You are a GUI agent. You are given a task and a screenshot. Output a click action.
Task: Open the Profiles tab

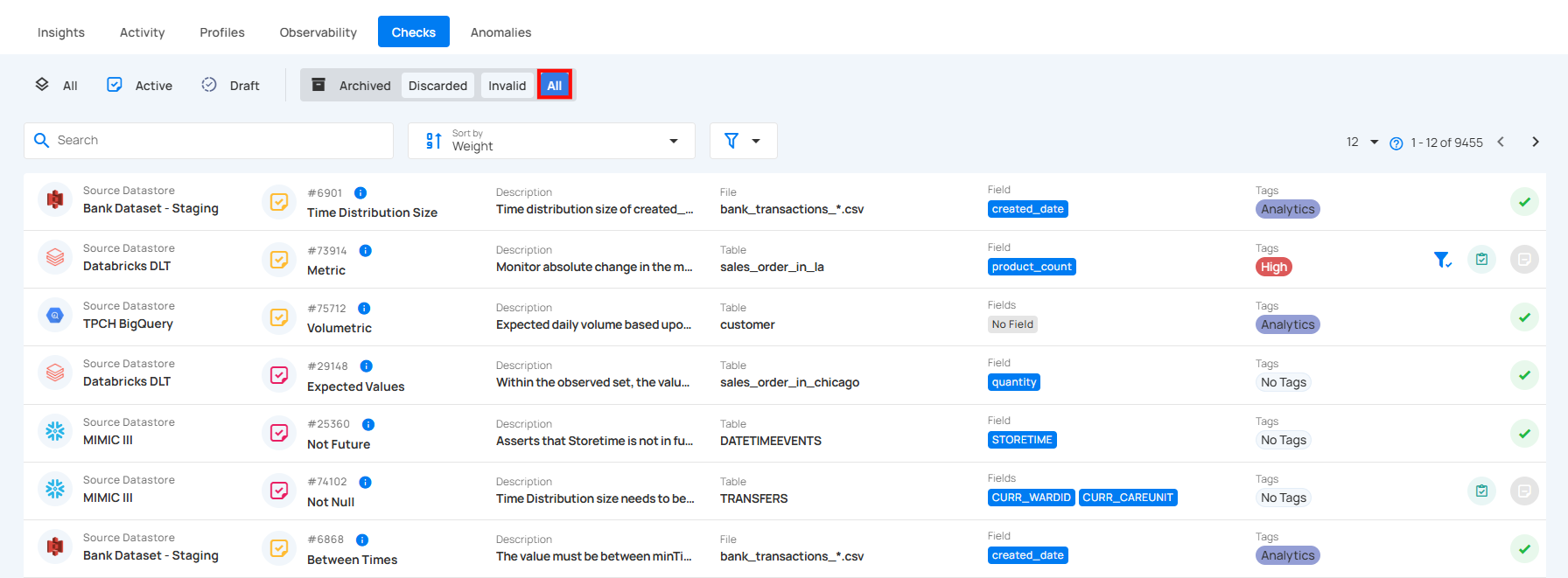click(222, 32)
